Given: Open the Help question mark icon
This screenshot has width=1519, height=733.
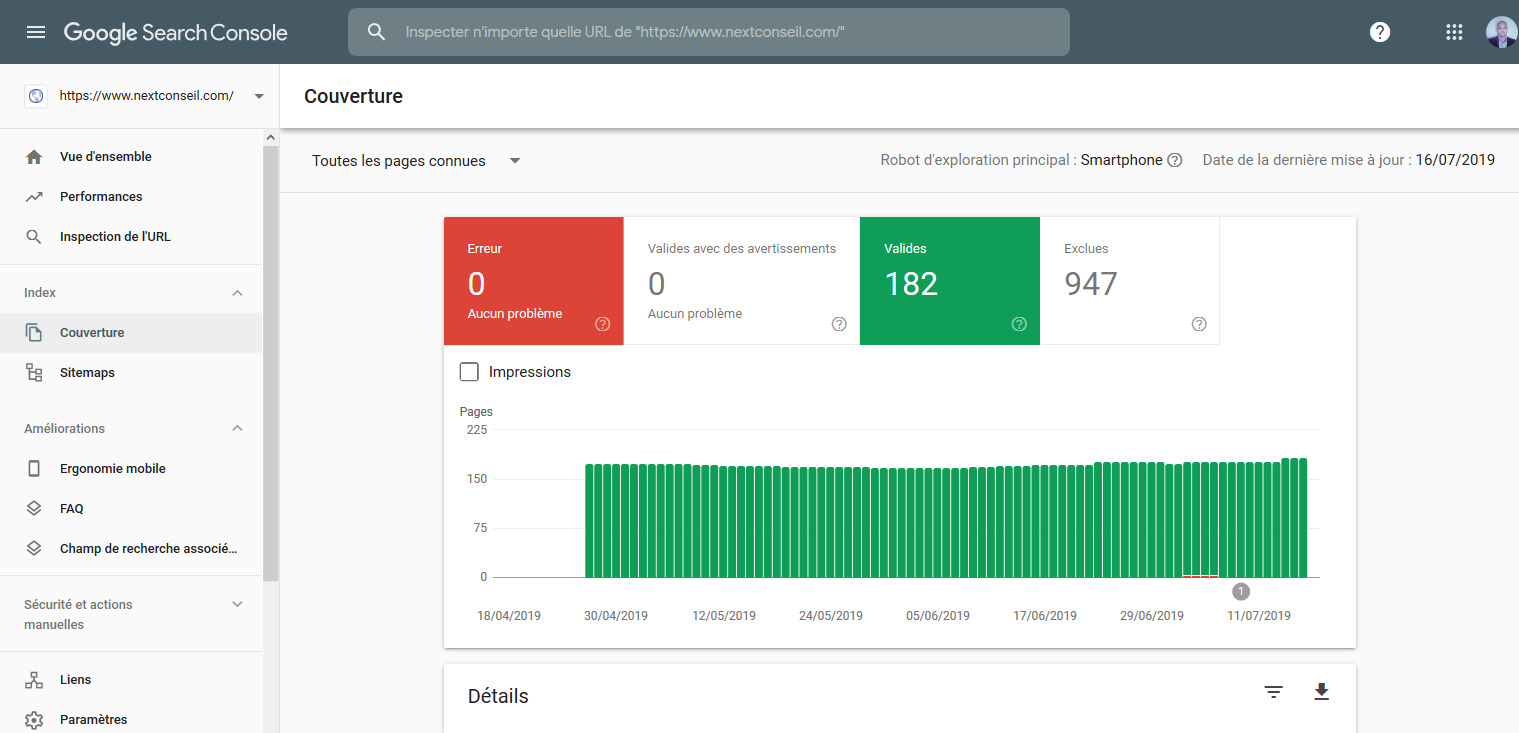Looking at the screenshot, I should (1380, 32).
